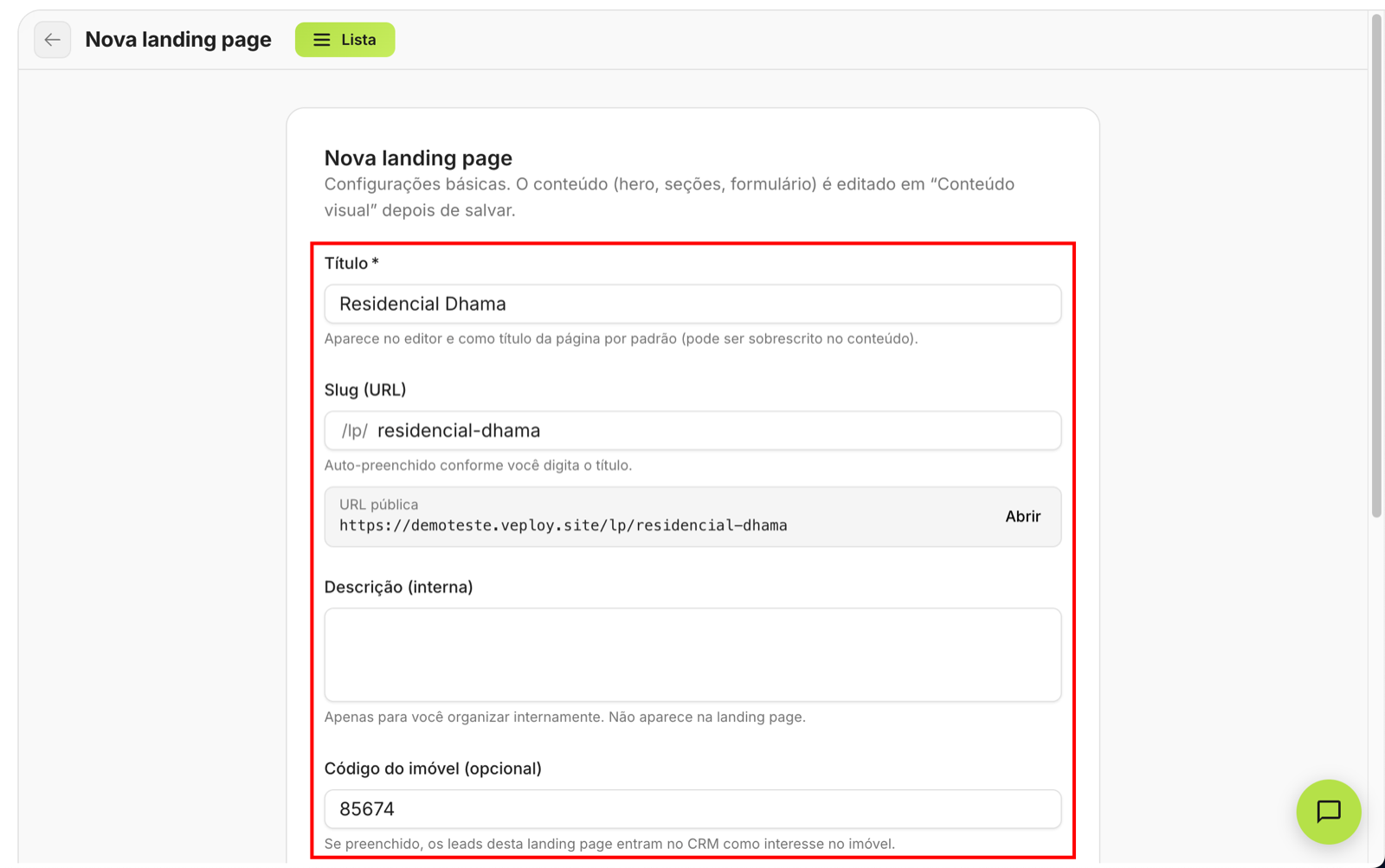Screen dimensions: 1385x868
Task: Click the 'URL pública' caption
Action: (x=378, y=505)
